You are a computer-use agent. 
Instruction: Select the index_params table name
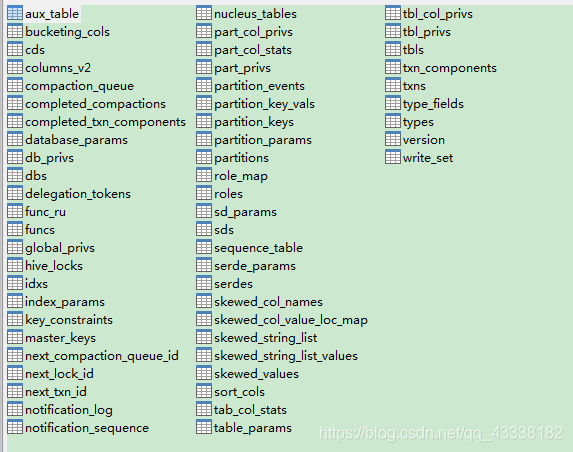click(x=65, y=302)
